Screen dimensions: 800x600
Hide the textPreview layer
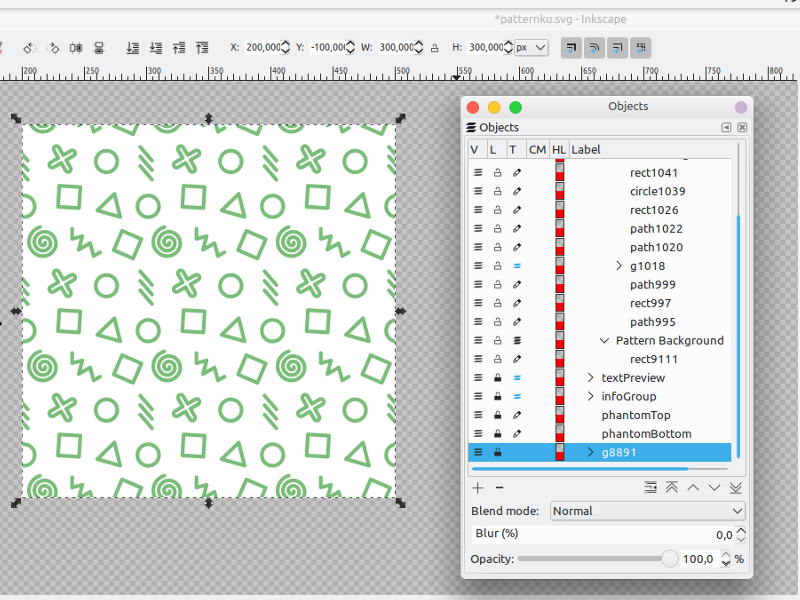point(478,377)
